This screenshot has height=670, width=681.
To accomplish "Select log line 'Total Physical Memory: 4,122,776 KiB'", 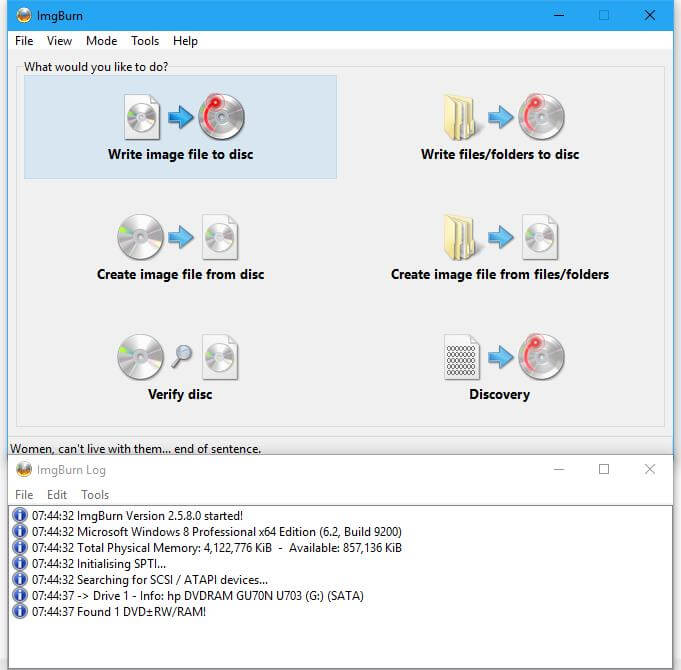I will [x=217, y=548].
